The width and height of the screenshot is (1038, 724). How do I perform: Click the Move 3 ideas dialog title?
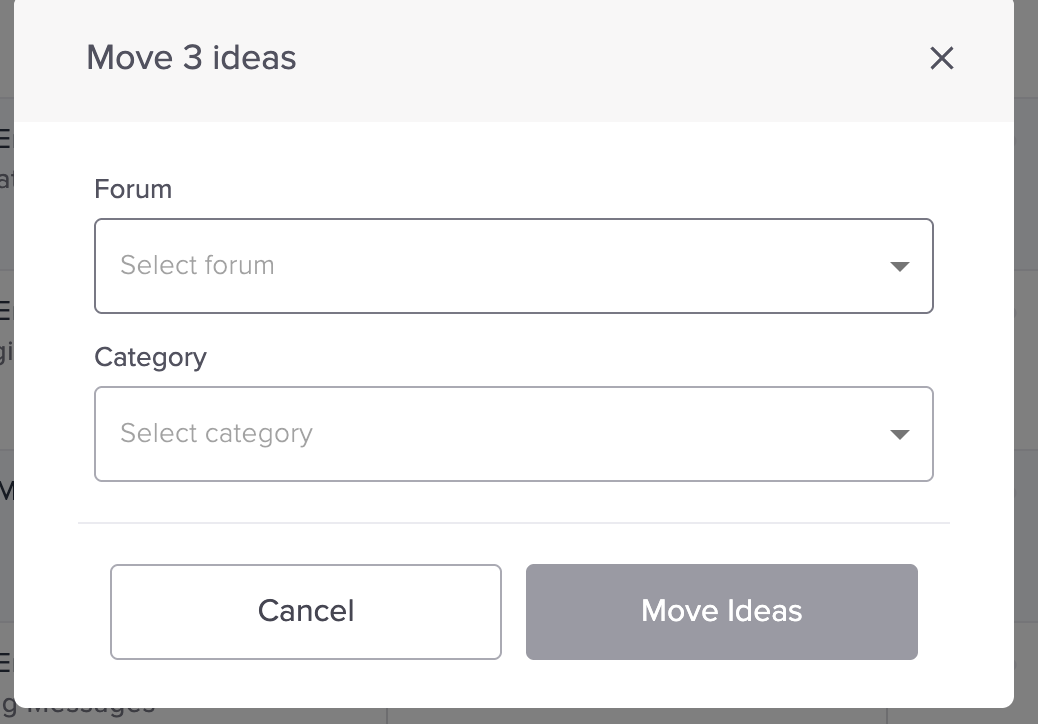click(x=191, y=58)
